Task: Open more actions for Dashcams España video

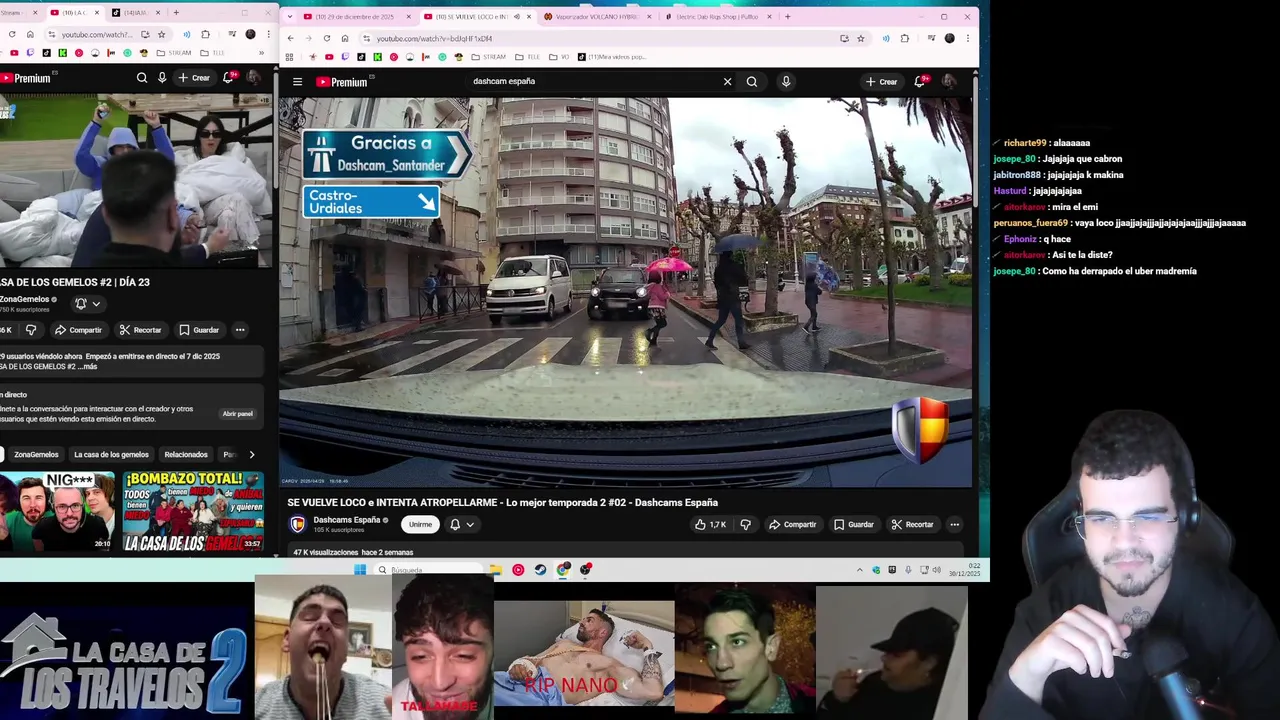Action: point(954,524)
